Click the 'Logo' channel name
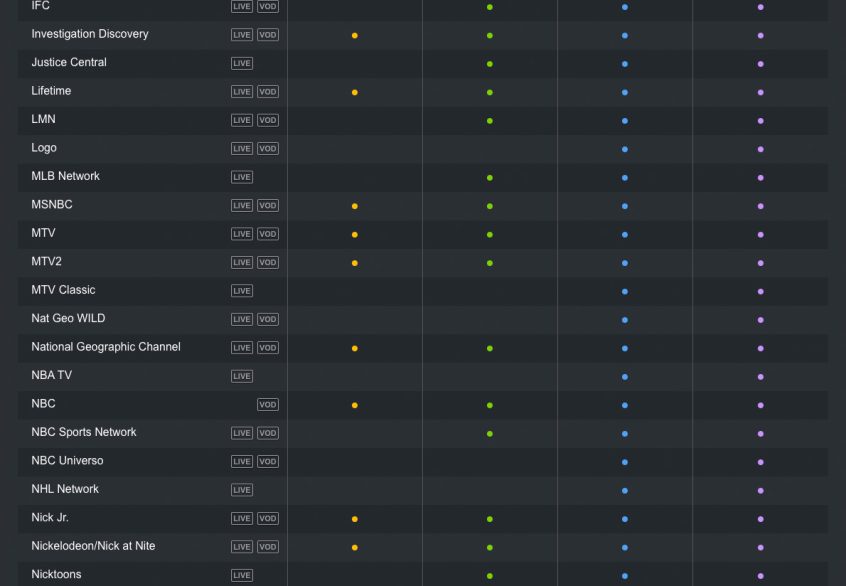This screenshot has width=846, height=586. click(x=44, y=148)
